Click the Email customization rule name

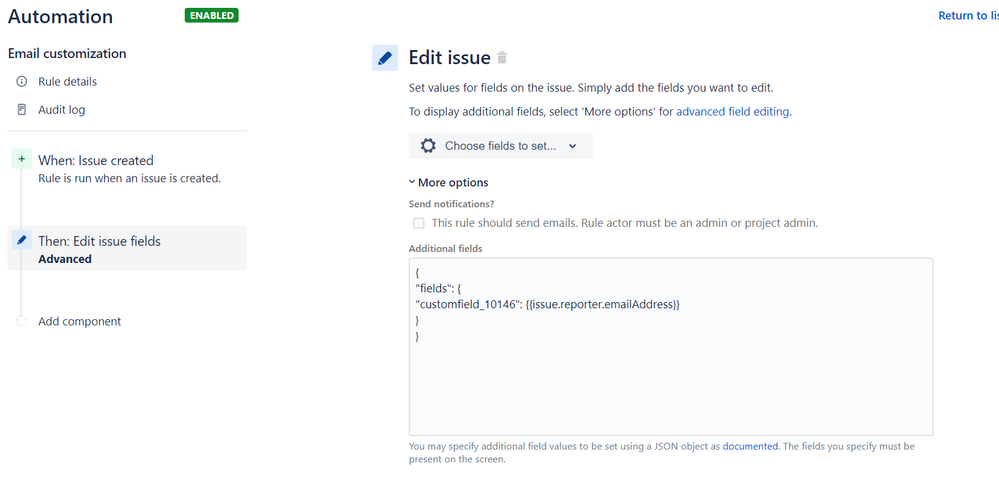[x=67, y=54]
